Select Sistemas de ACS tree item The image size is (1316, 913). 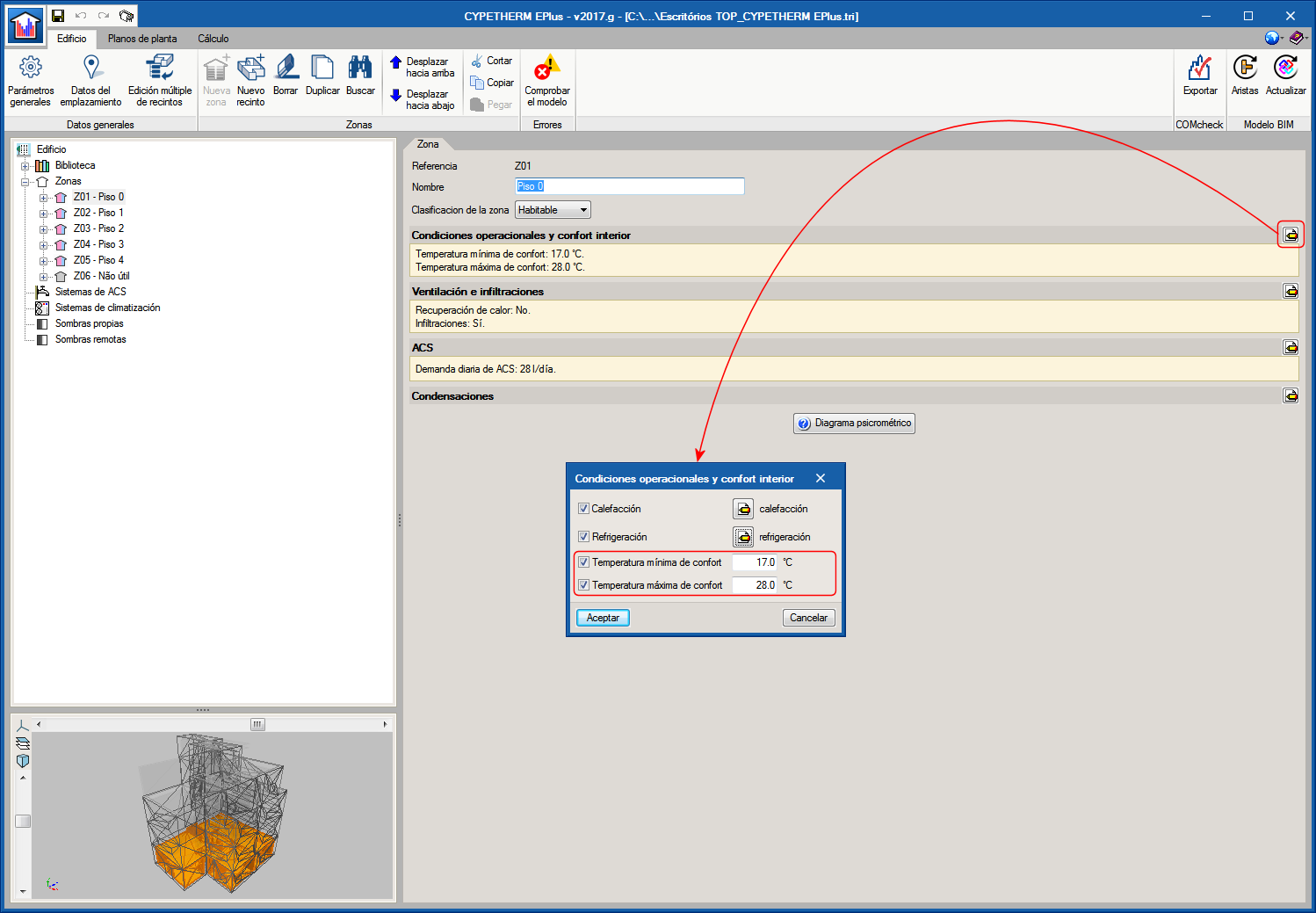(90, 292)
